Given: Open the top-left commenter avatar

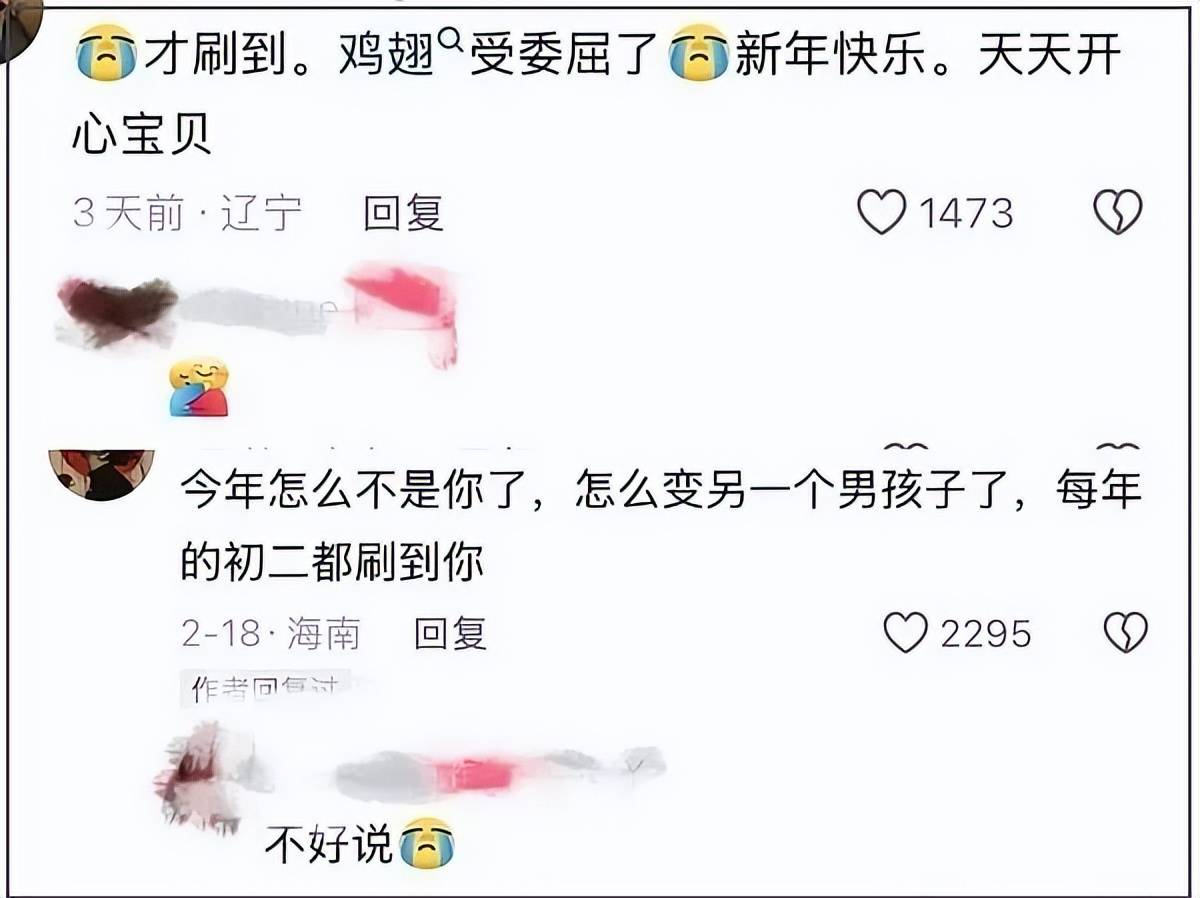Looking at the screenshot, I should click(22, 15).
